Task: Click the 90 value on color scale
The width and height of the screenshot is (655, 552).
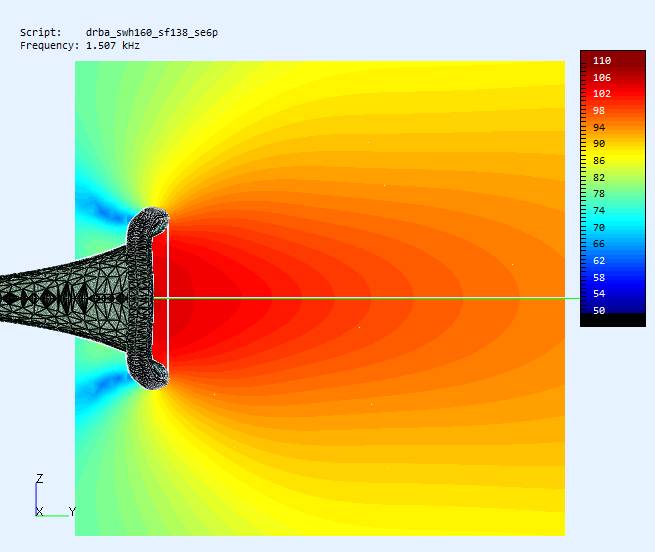Action: (x=599, y=144)
